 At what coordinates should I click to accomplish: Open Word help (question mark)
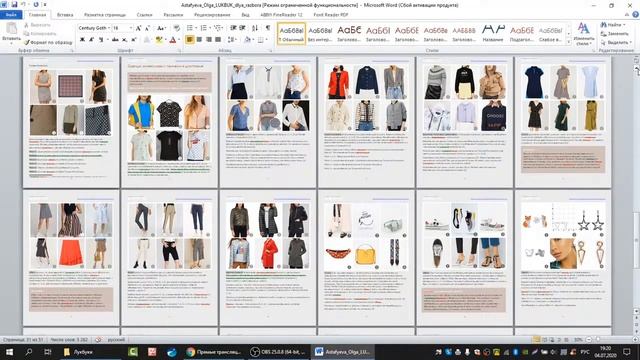(635, 14)
